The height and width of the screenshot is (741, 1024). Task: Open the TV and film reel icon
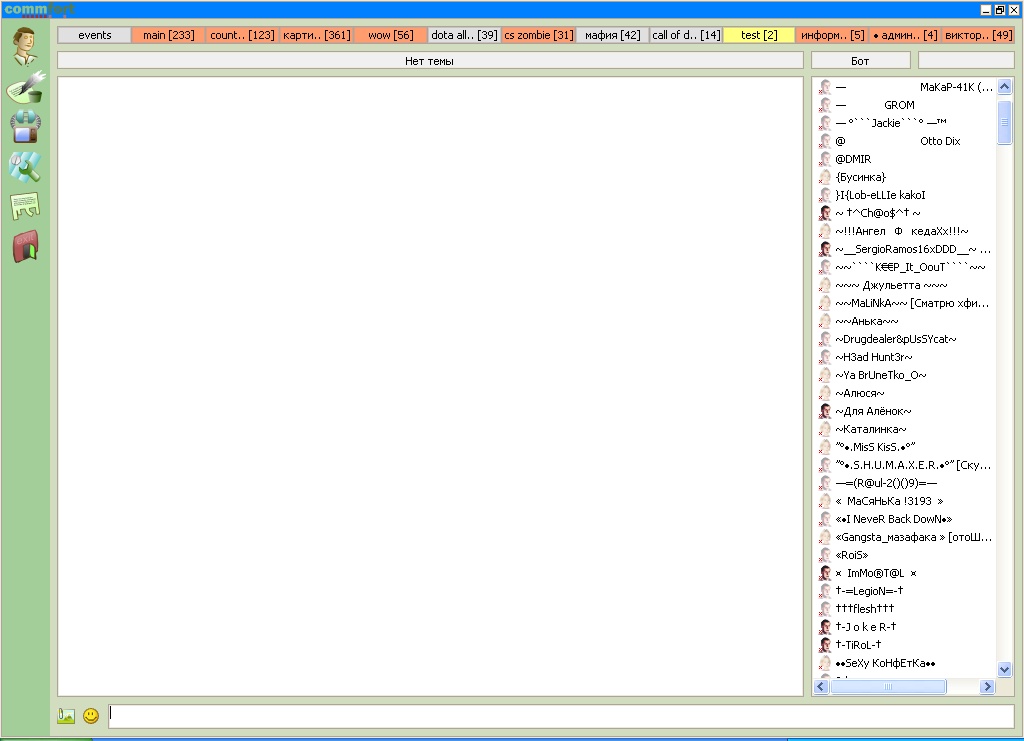25,126
